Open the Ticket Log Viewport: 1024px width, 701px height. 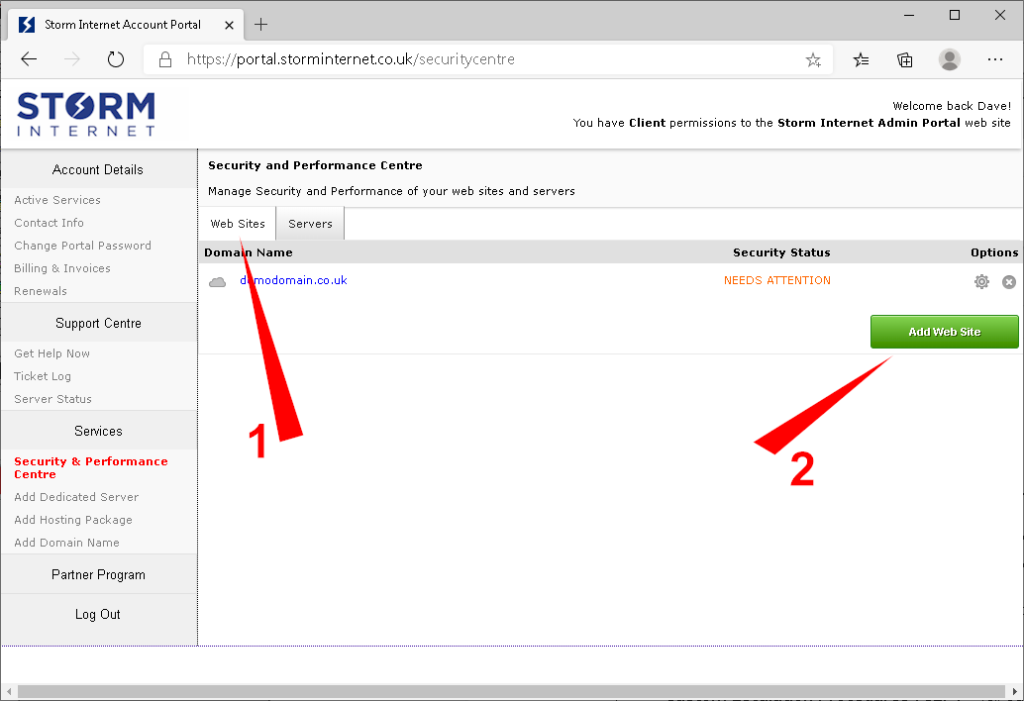coord(42,376)
